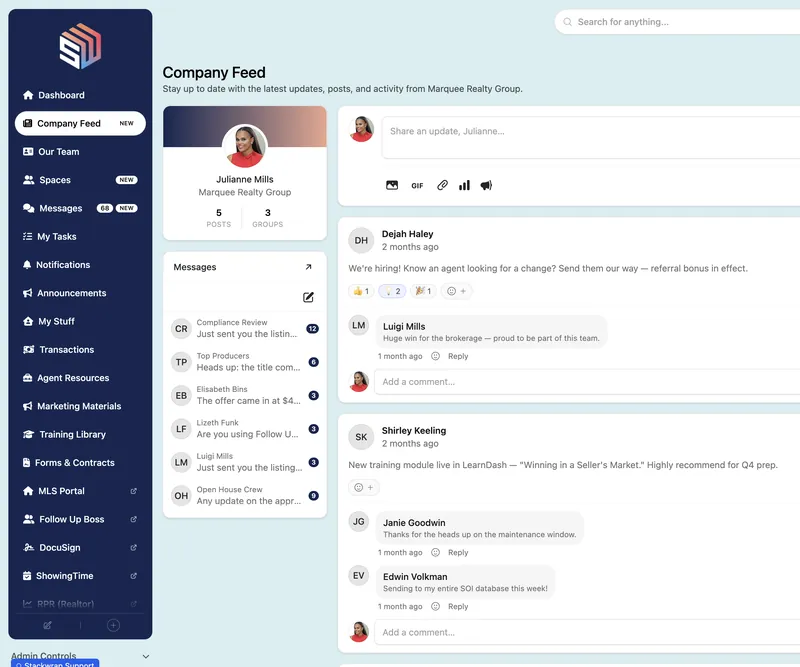The image size is (800, 667).
Task: Create a poll with chart icon
Action: tap(464, 185)
